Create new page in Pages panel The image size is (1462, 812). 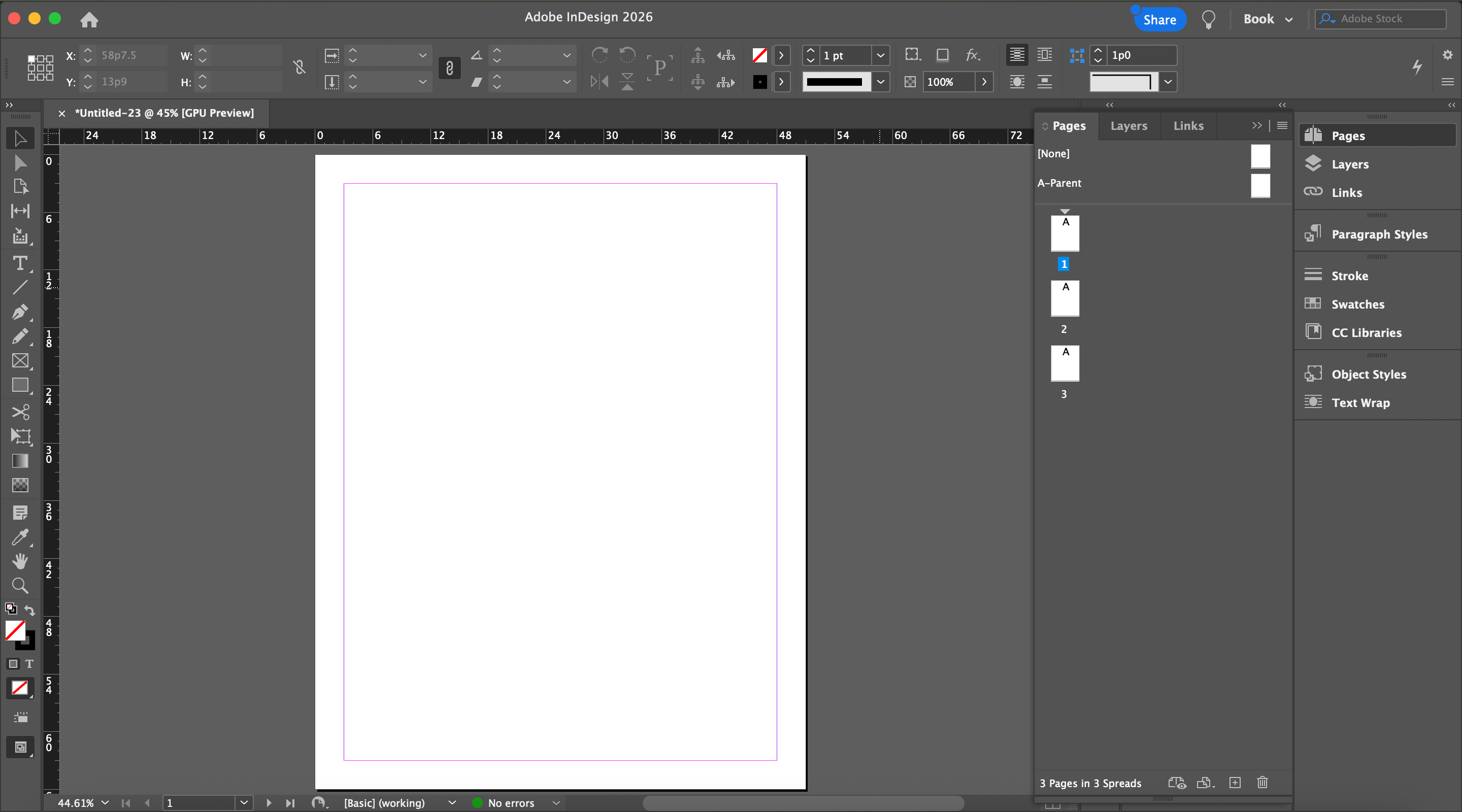(1235, 783)
